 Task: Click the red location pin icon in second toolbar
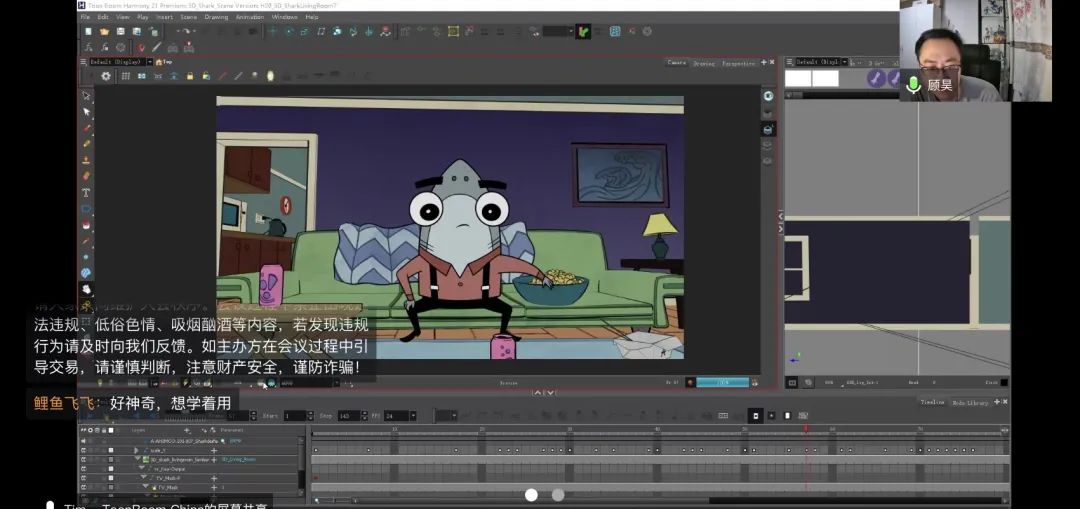pyautogui.click(x=141, y=48)
